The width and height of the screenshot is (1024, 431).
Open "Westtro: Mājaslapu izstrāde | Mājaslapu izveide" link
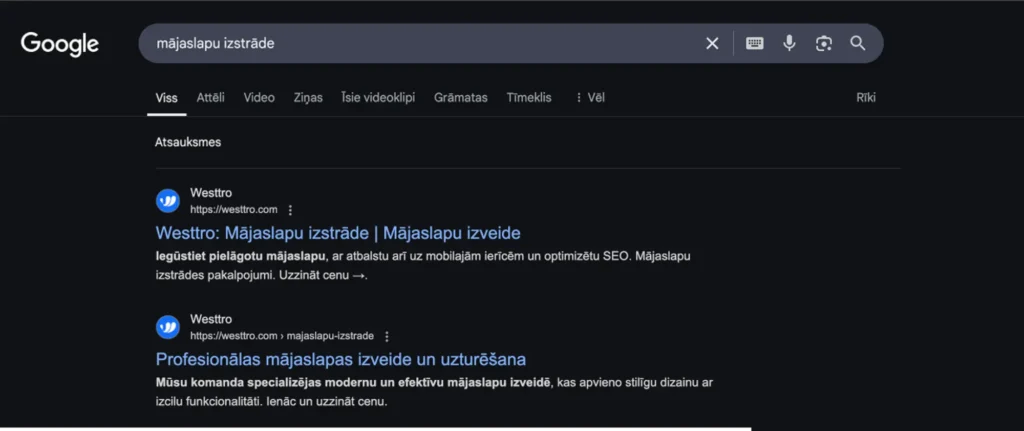(338, 233)
